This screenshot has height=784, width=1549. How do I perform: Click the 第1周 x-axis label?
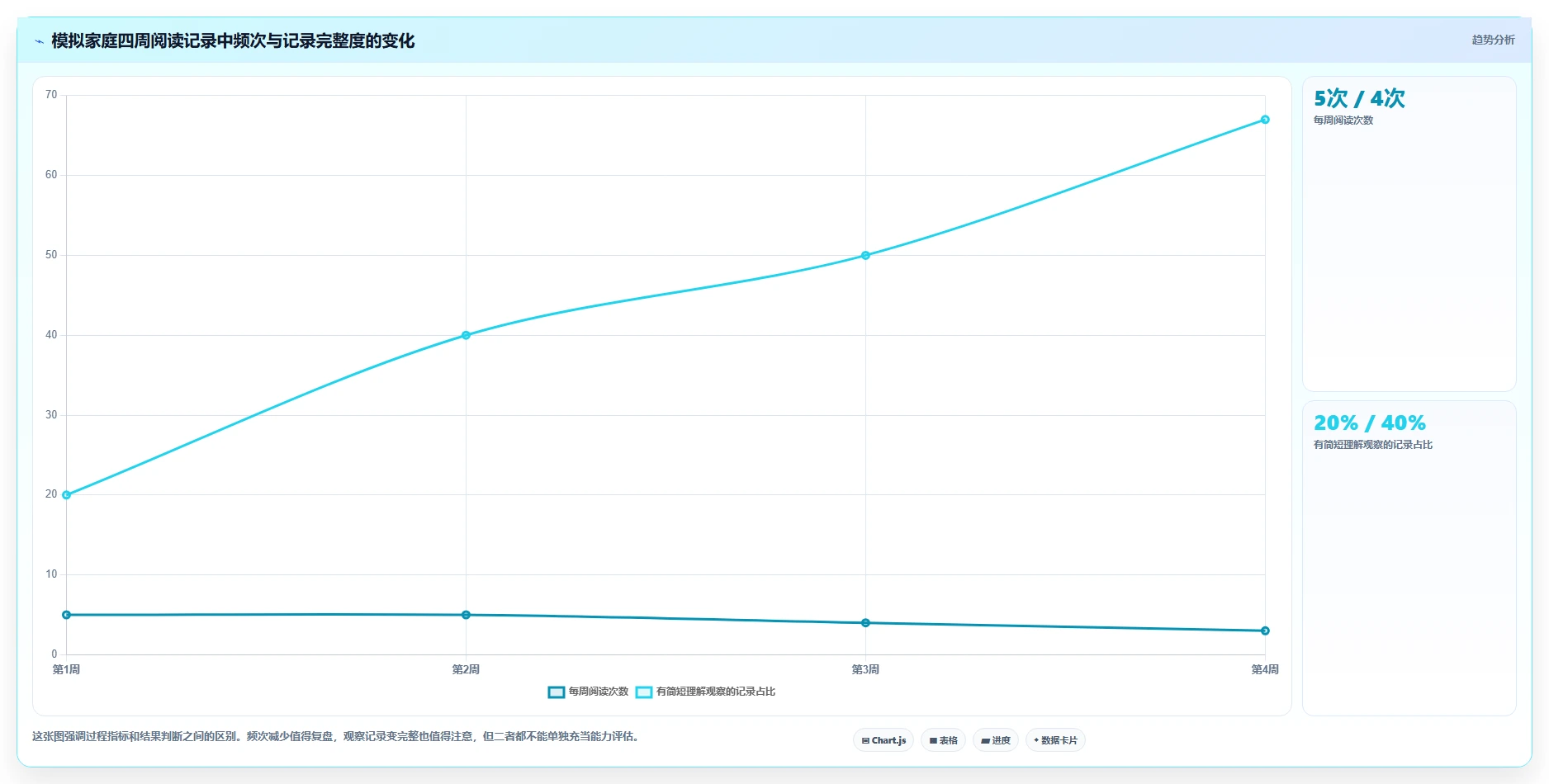(x=66, y=669)
